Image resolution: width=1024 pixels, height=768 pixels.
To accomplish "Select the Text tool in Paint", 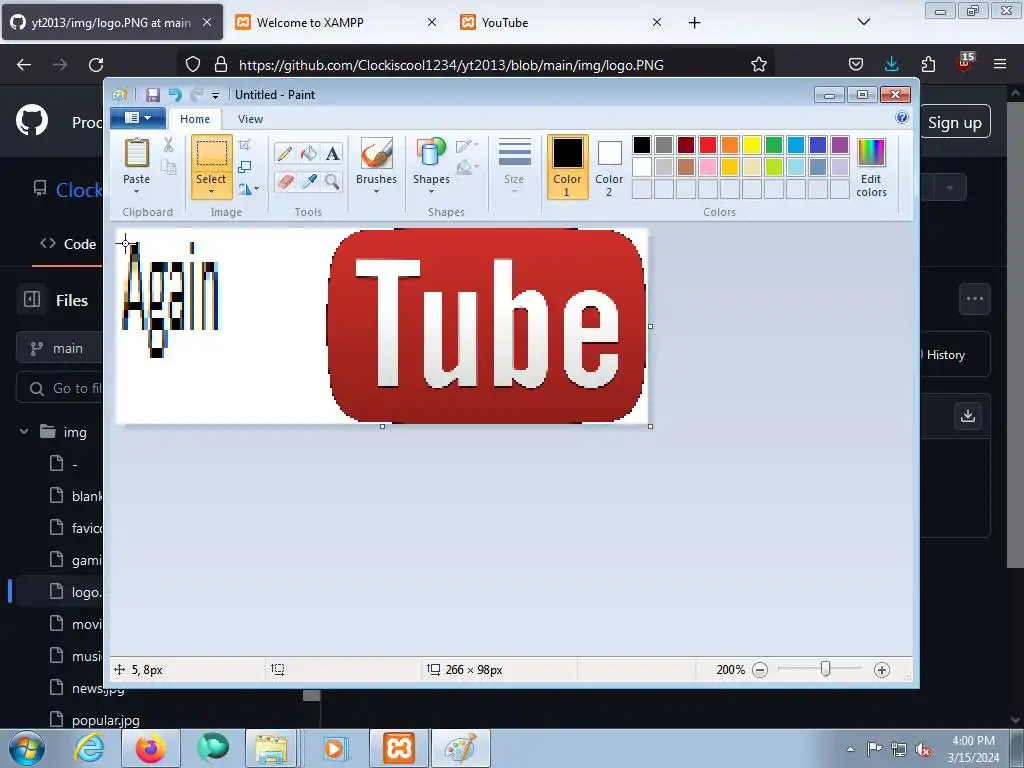I will click(x=332, y=153).
